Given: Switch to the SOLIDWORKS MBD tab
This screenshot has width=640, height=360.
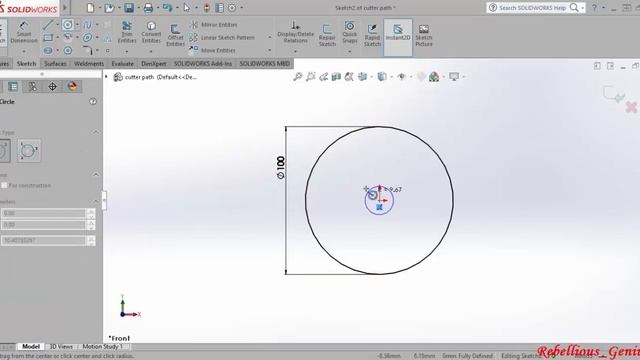Looking at the screenshot, I should pos(264,64).
